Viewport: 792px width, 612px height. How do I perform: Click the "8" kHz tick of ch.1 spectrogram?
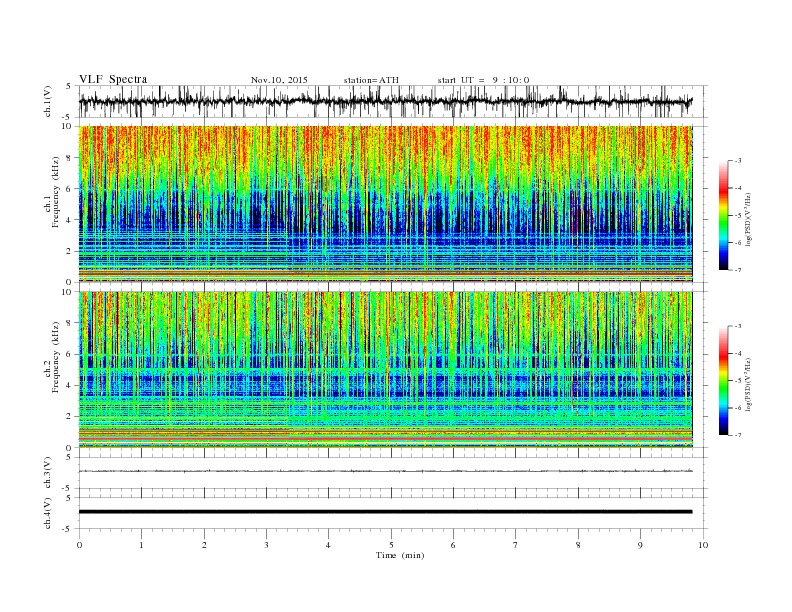pyautogui.click(x=70, y=158)
